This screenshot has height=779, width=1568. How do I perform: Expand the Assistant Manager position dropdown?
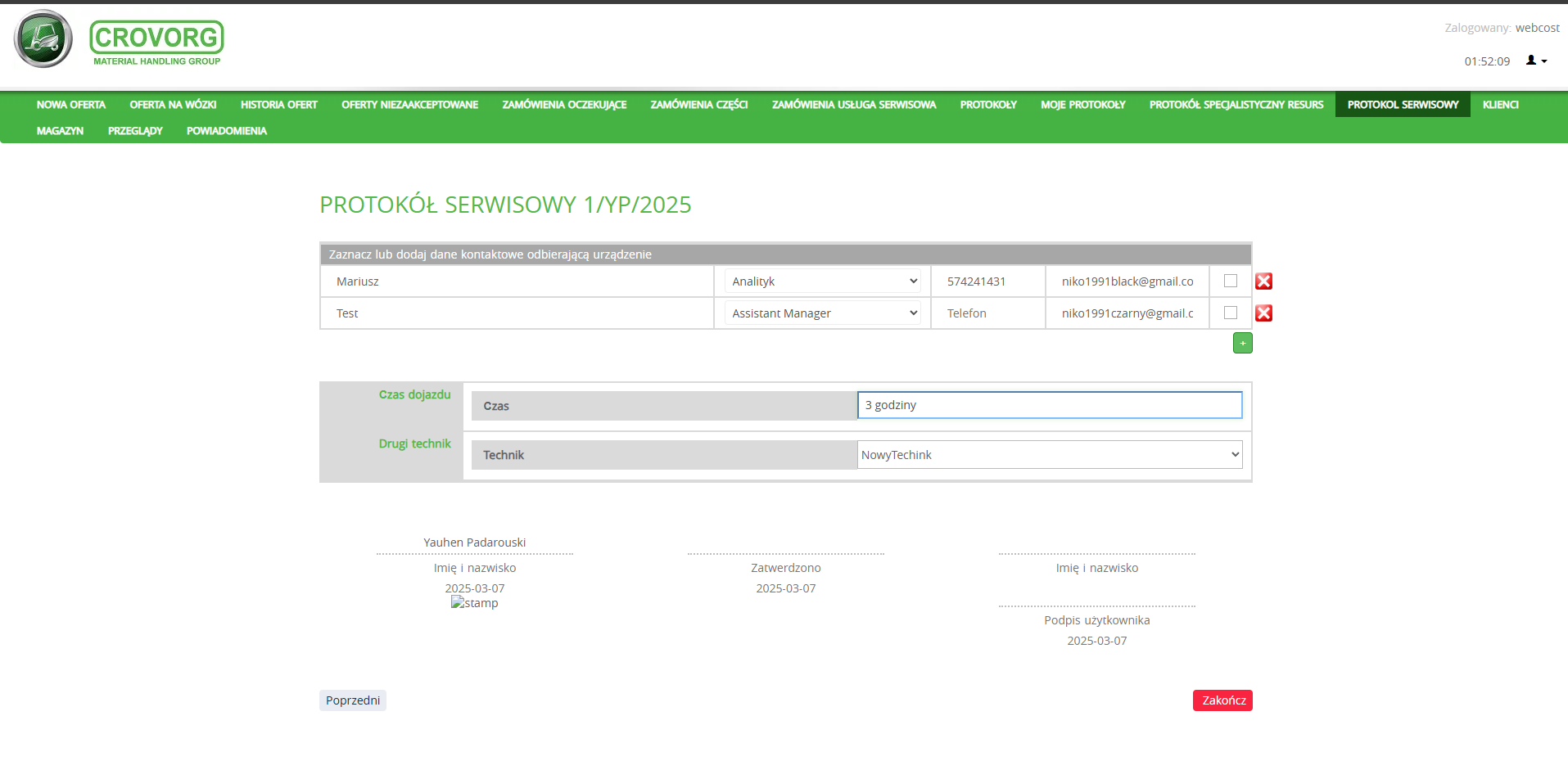[823, 313]
